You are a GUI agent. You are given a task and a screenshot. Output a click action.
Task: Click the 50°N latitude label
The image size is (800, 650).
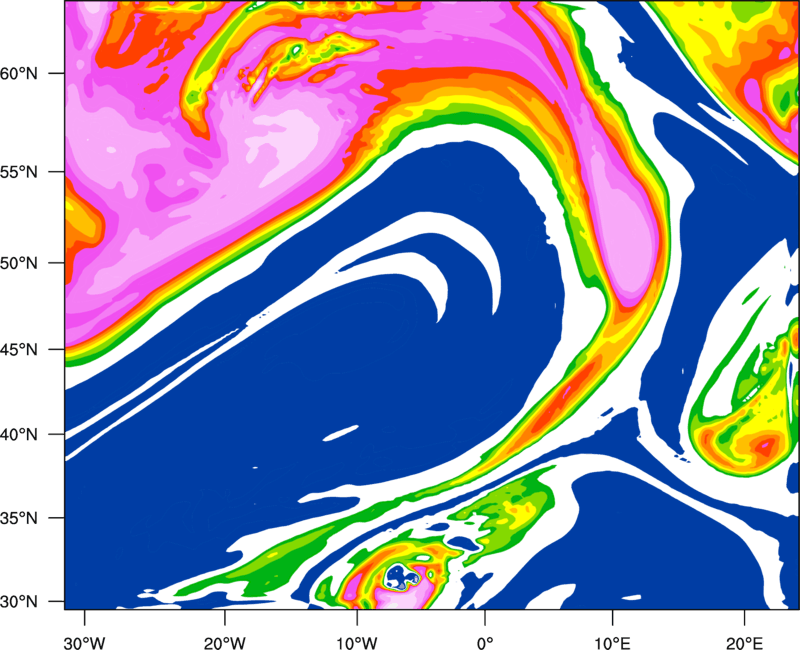point(19,263)
